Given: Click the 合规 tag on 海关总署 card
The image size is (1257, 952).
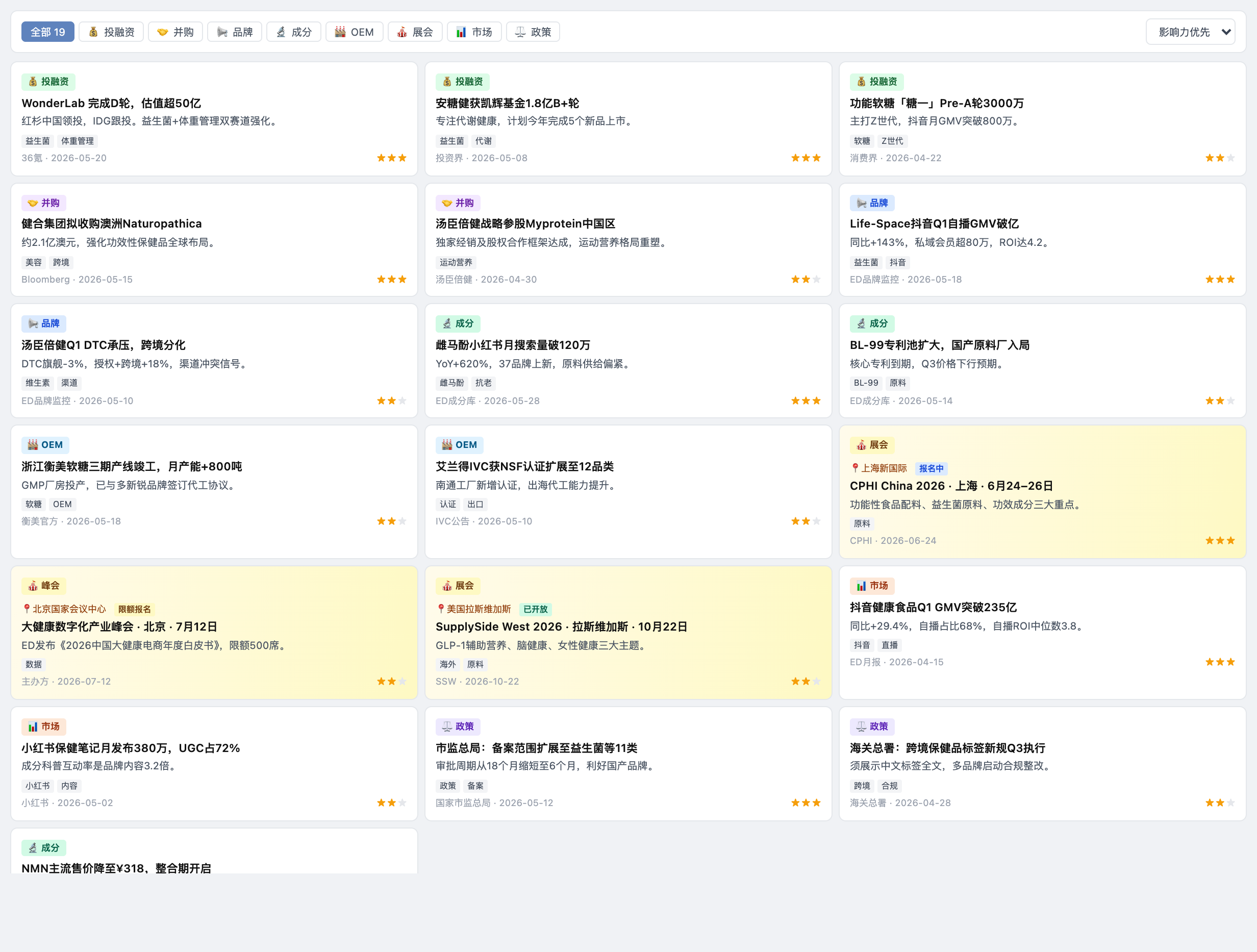Looking at the screenshot, I should [889, 786].
